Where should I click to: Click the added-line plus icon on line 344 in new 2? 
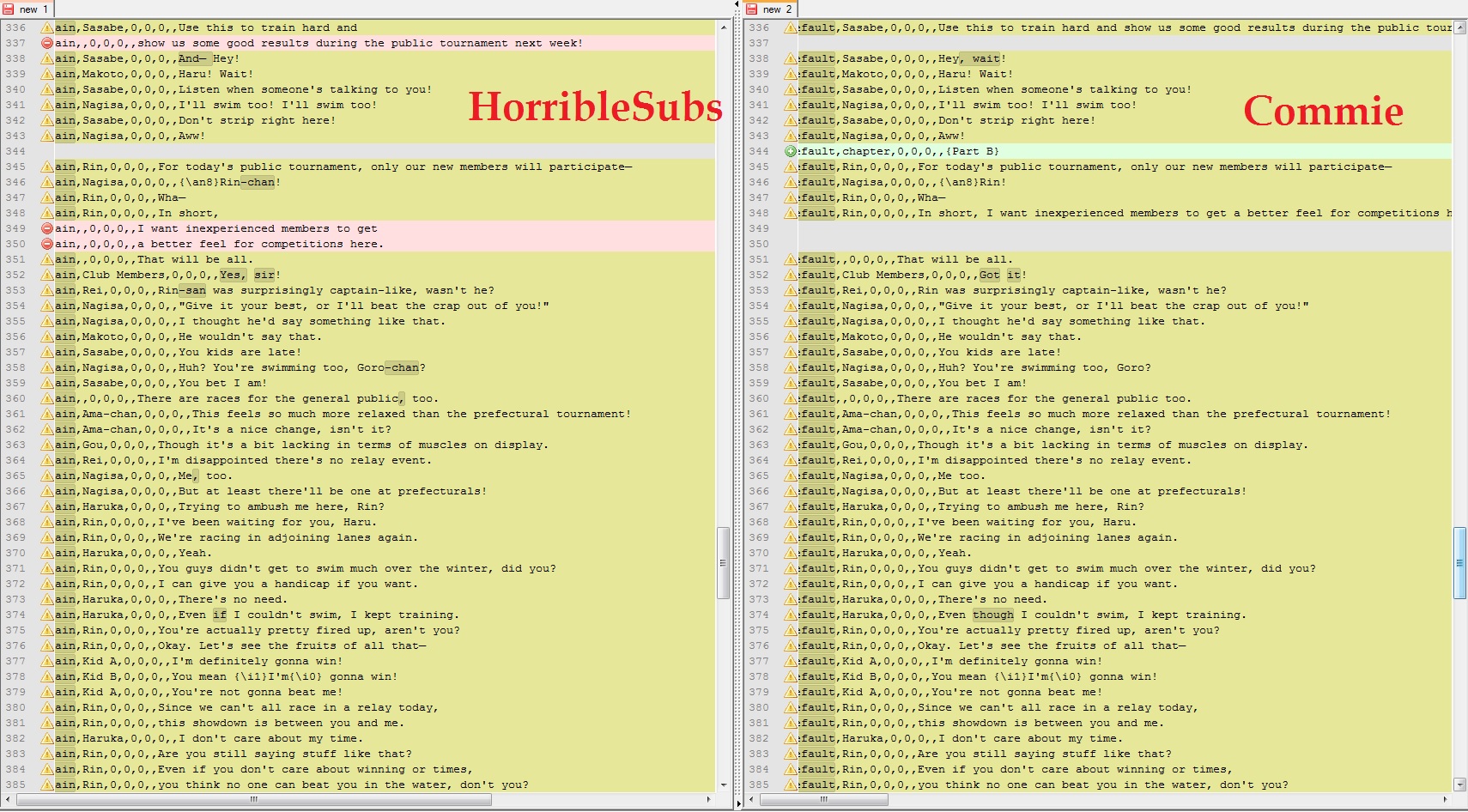click(791, 151)
